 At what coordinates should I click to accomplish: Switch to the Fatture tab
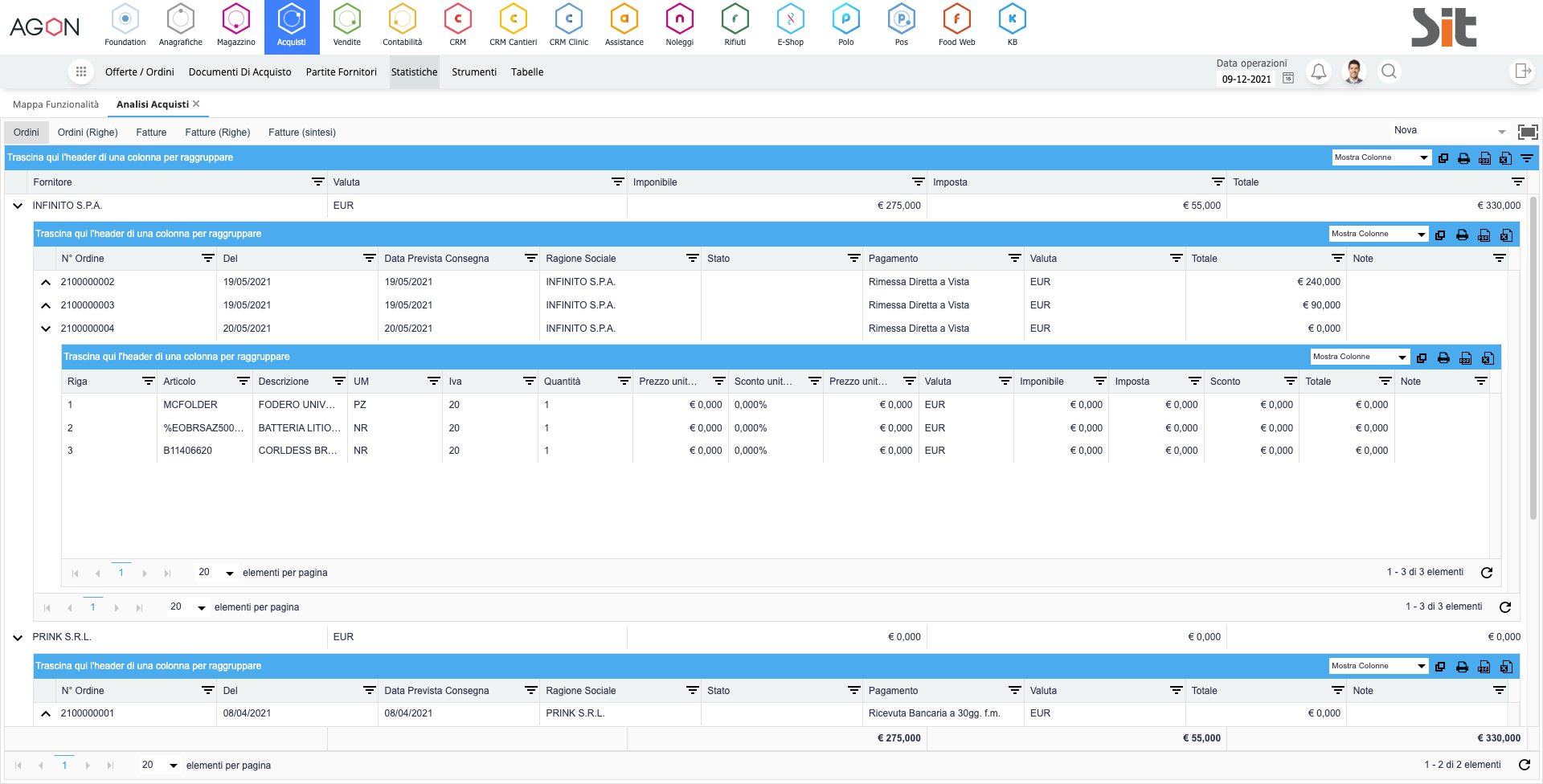pyautogui.click(x=151, y=133)
